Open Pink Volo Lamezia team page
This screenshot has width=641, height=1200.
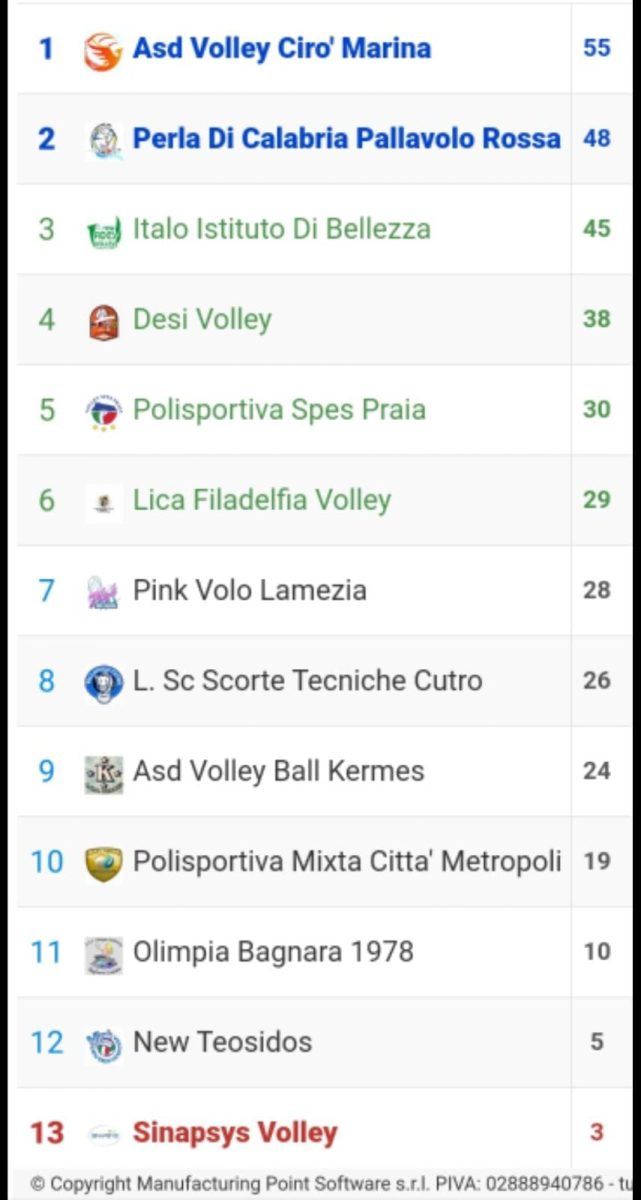click(250, 590)
